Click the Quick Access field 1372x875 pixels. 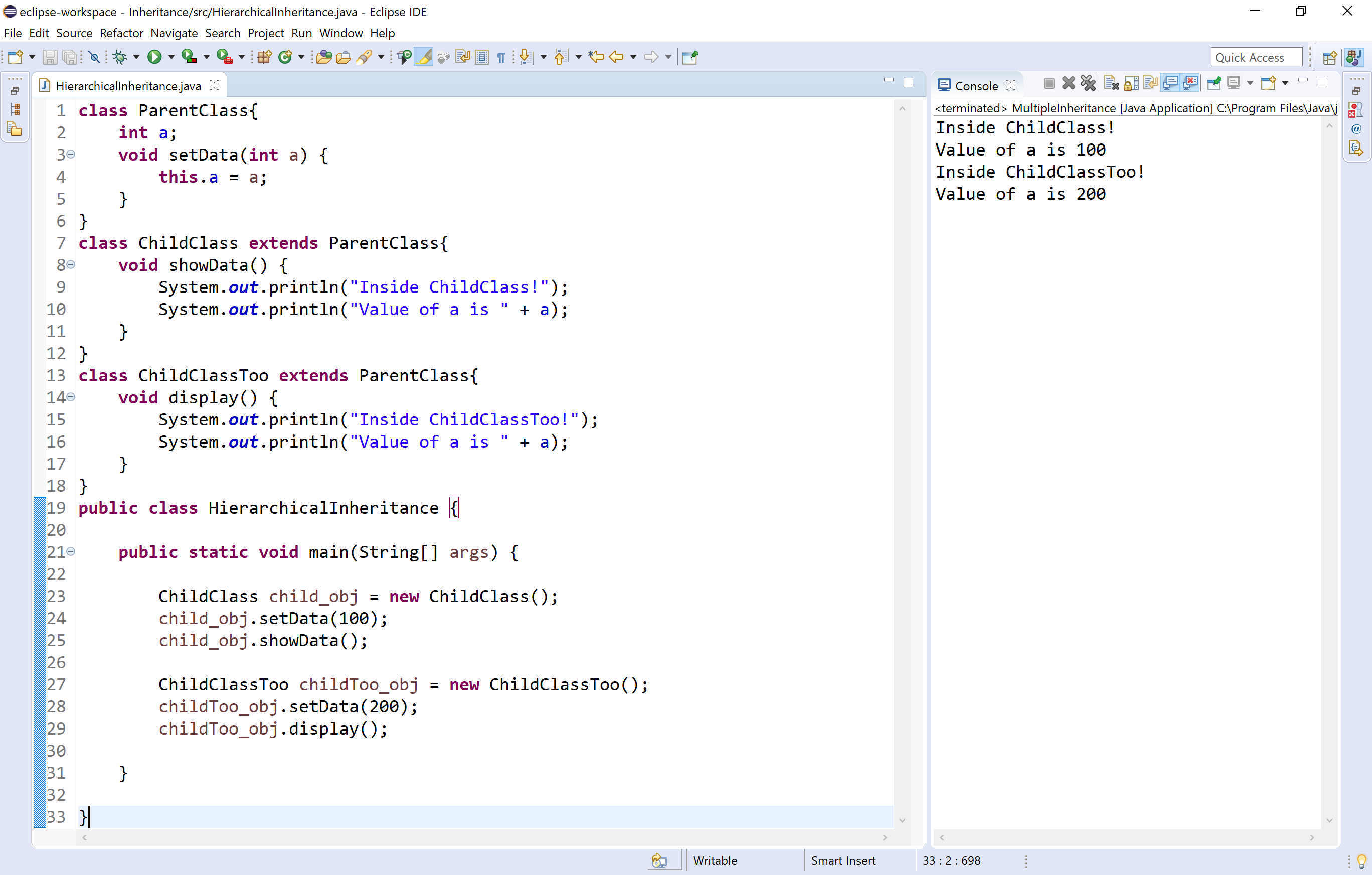pos(1256,56)
